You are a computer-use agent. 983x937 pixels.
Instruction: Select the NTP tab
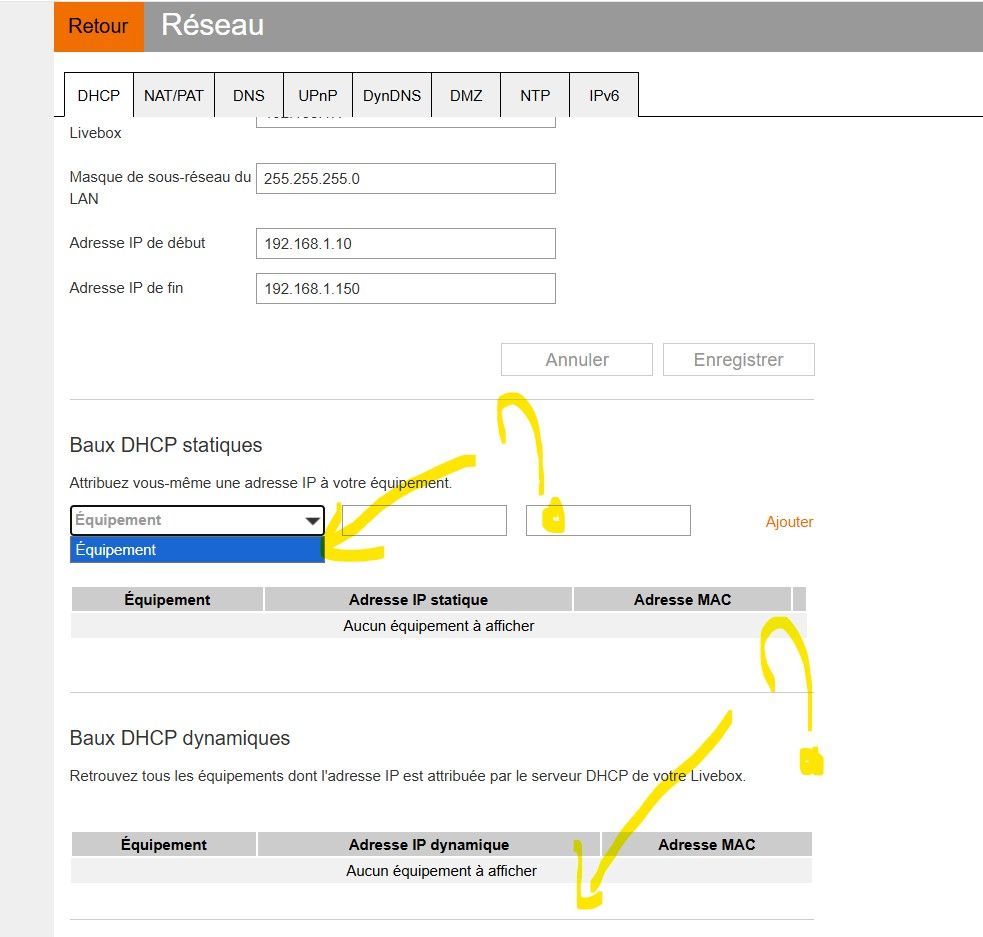click(535, 95)
